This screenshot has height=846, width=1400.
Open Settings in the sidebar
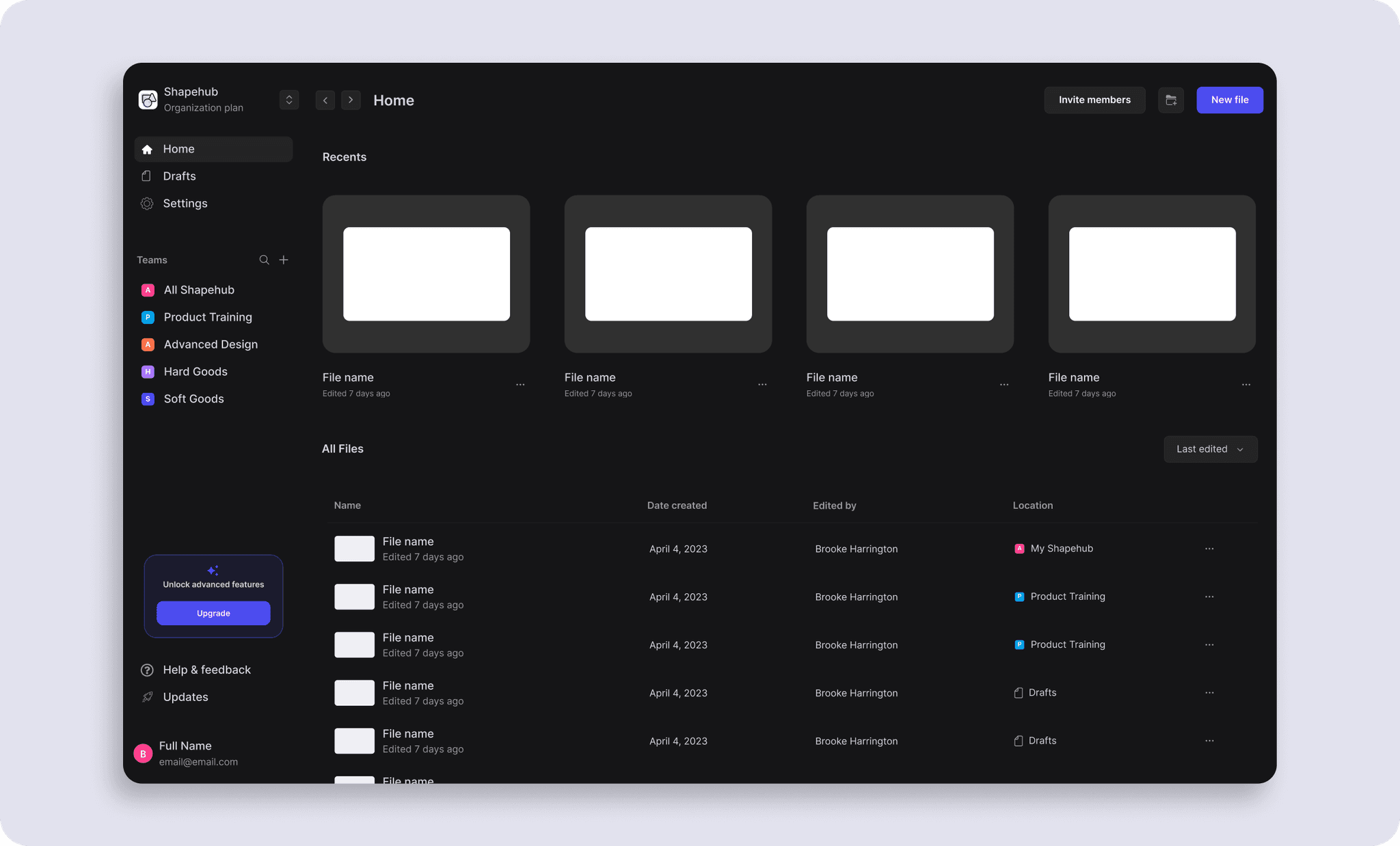[185, 204]
